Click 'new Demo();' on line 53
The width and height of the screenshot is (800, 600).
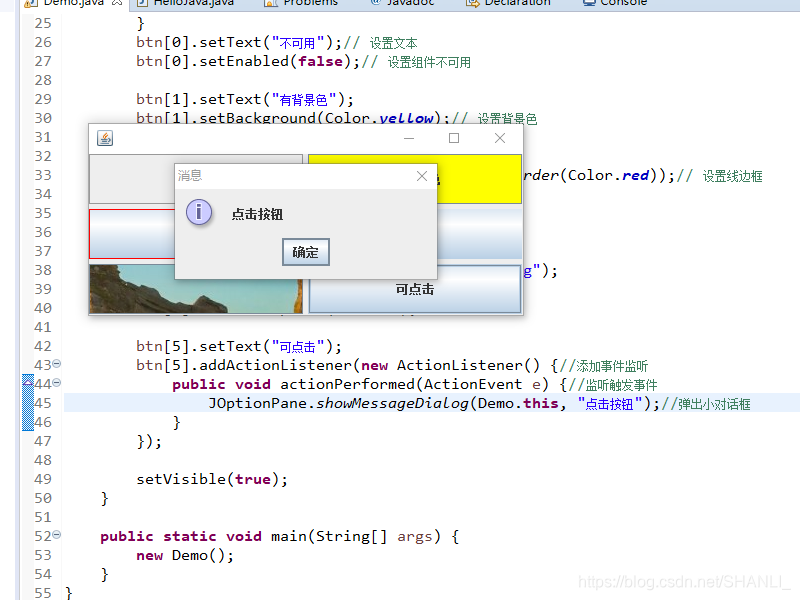pyautogui.click(x=185, y=555)
